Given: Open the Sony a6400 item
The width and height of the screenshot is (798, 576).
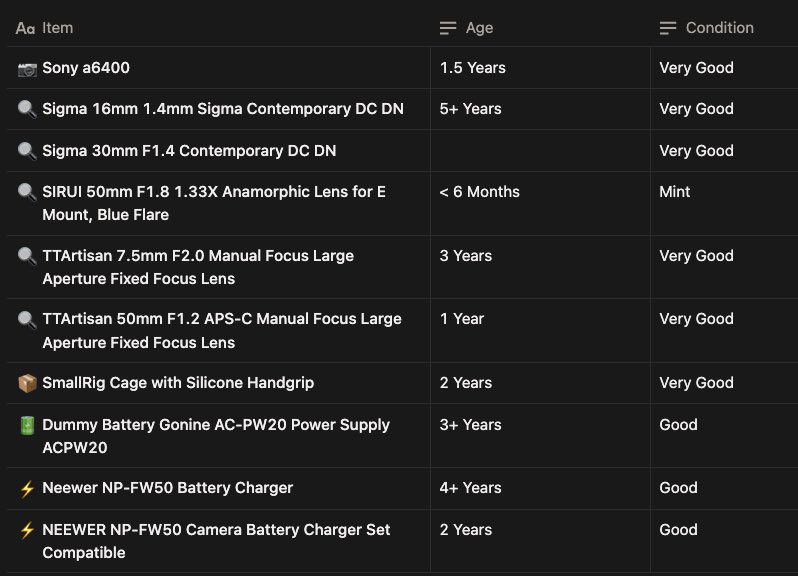Looking at the screenshot, I should coord(86,68).
